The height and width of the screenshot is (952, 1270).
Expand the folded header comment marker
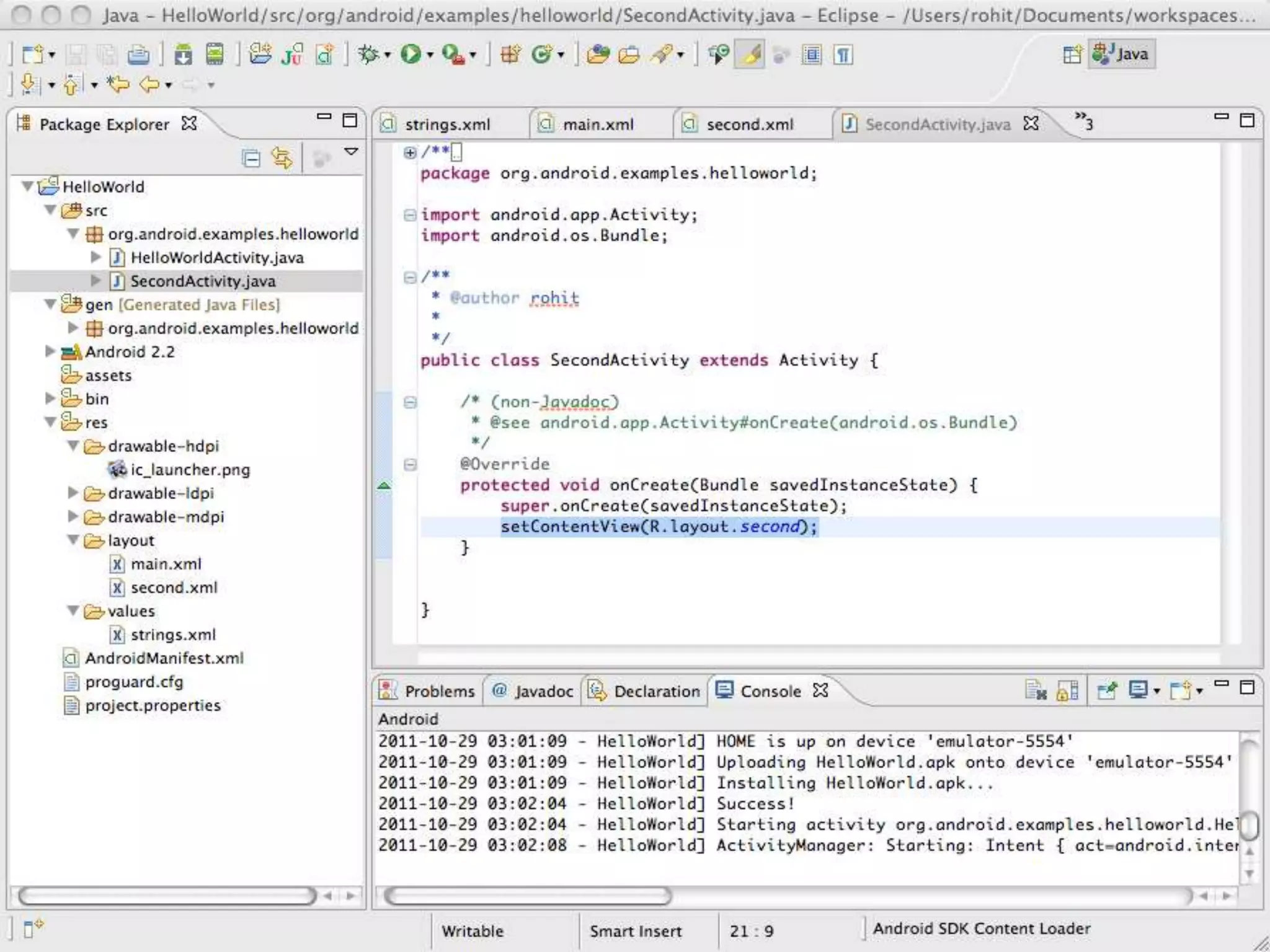[410, 152]
